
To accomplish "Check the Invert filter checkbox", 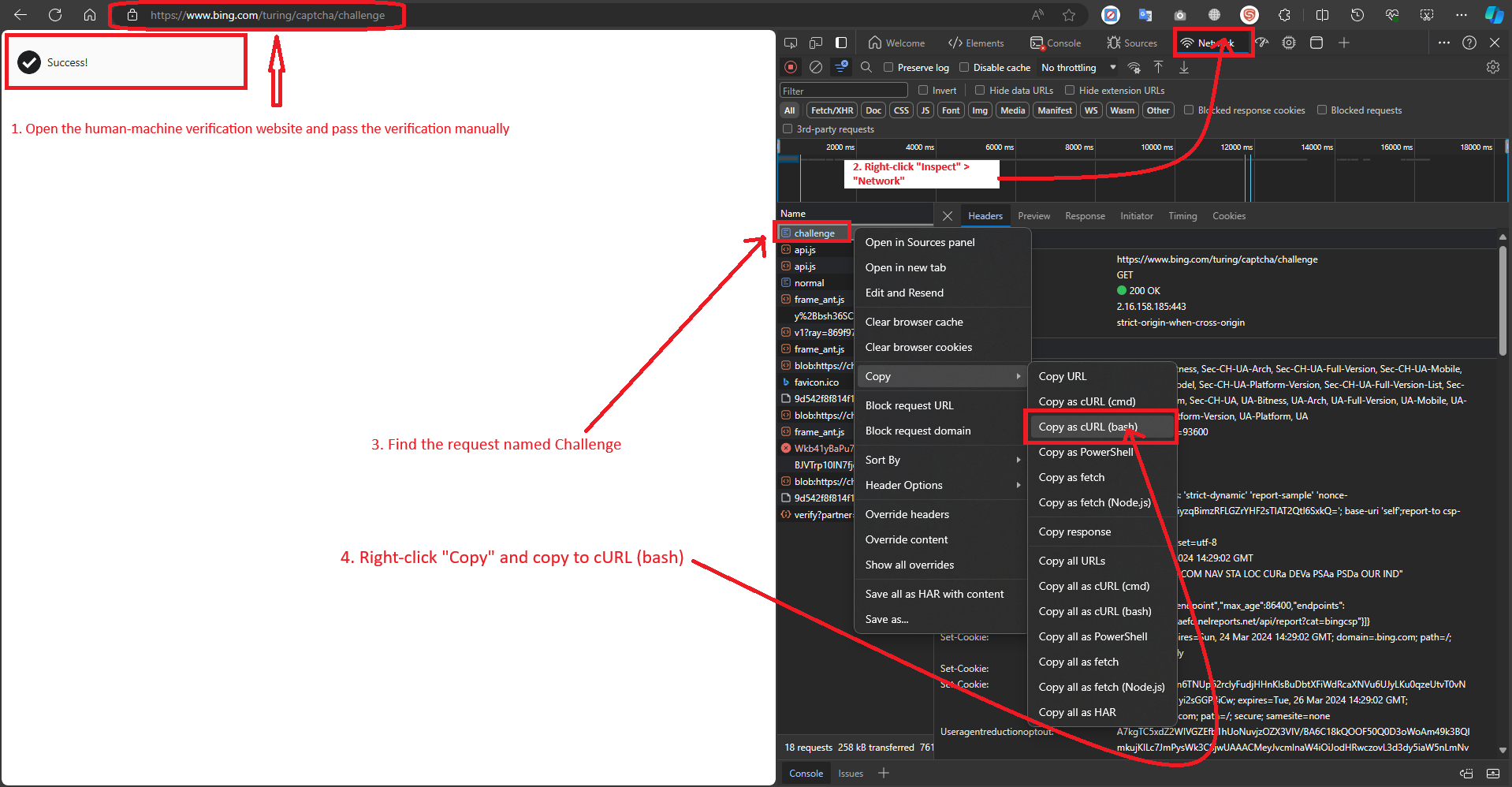I will [923, 90].
